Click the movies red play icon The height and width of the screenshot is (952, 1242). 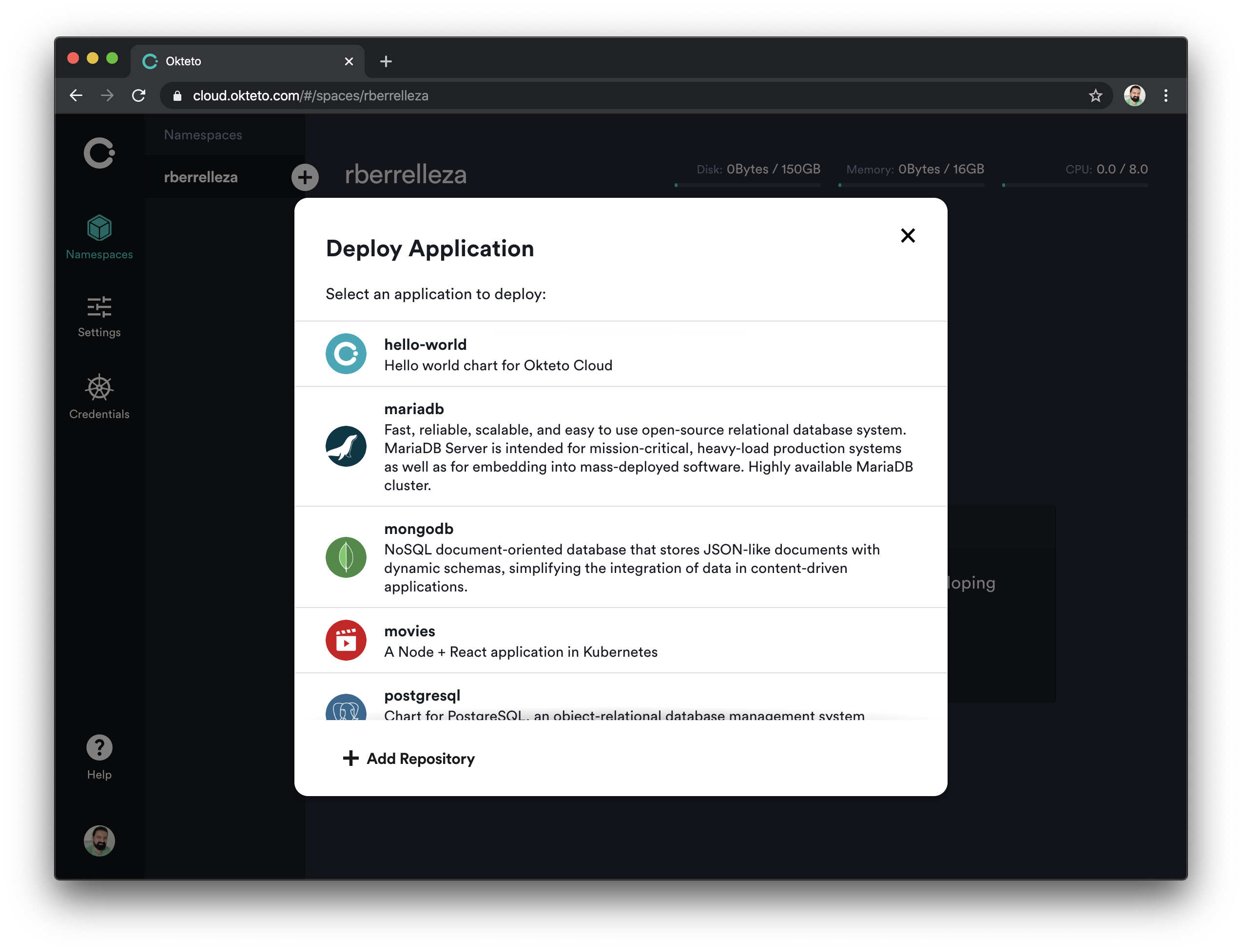pyautogui.click(x=346, y=640)
